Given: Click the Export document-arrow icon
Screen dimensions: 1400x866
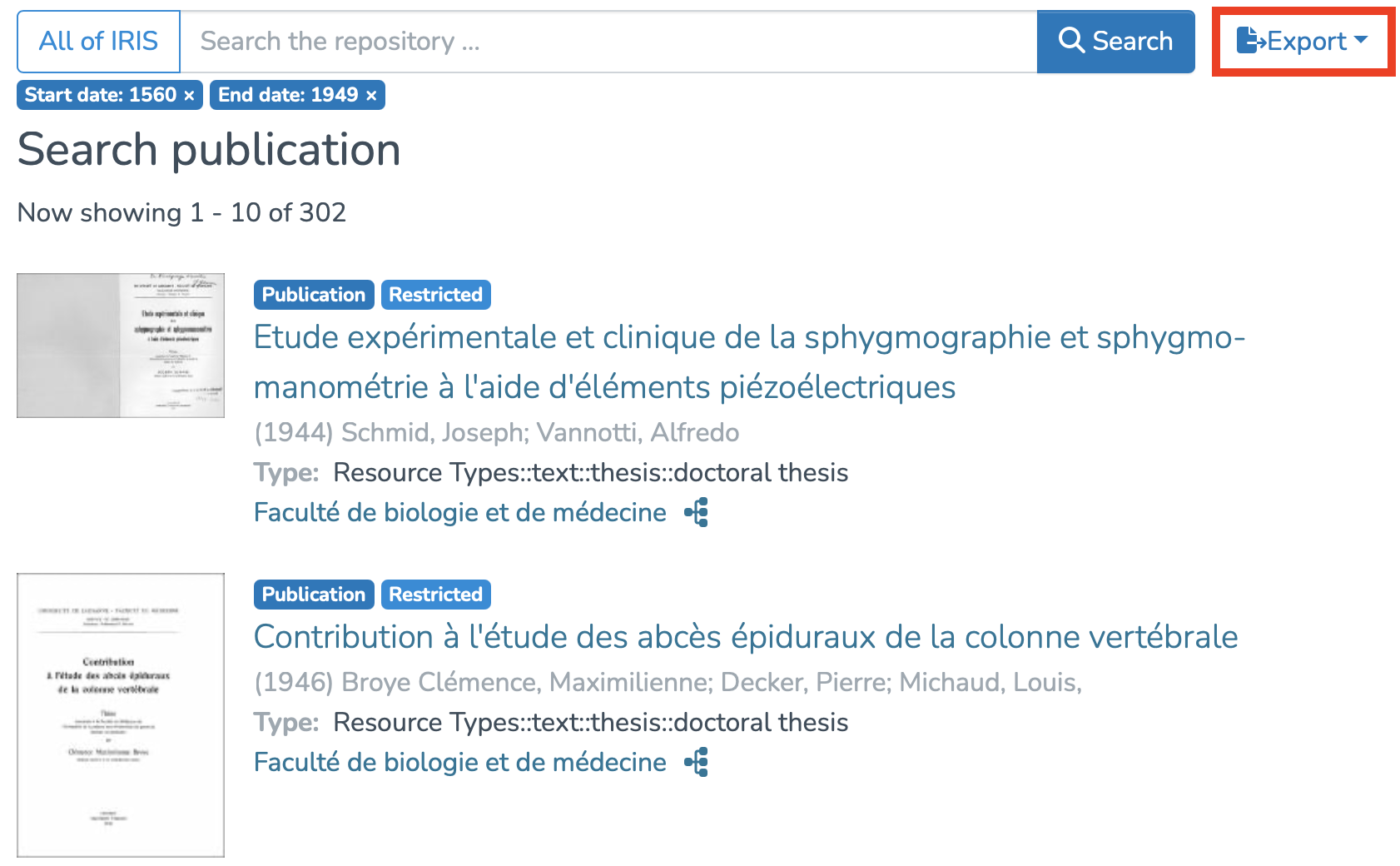Looking at the screenshot, I should pos(1250,40).
